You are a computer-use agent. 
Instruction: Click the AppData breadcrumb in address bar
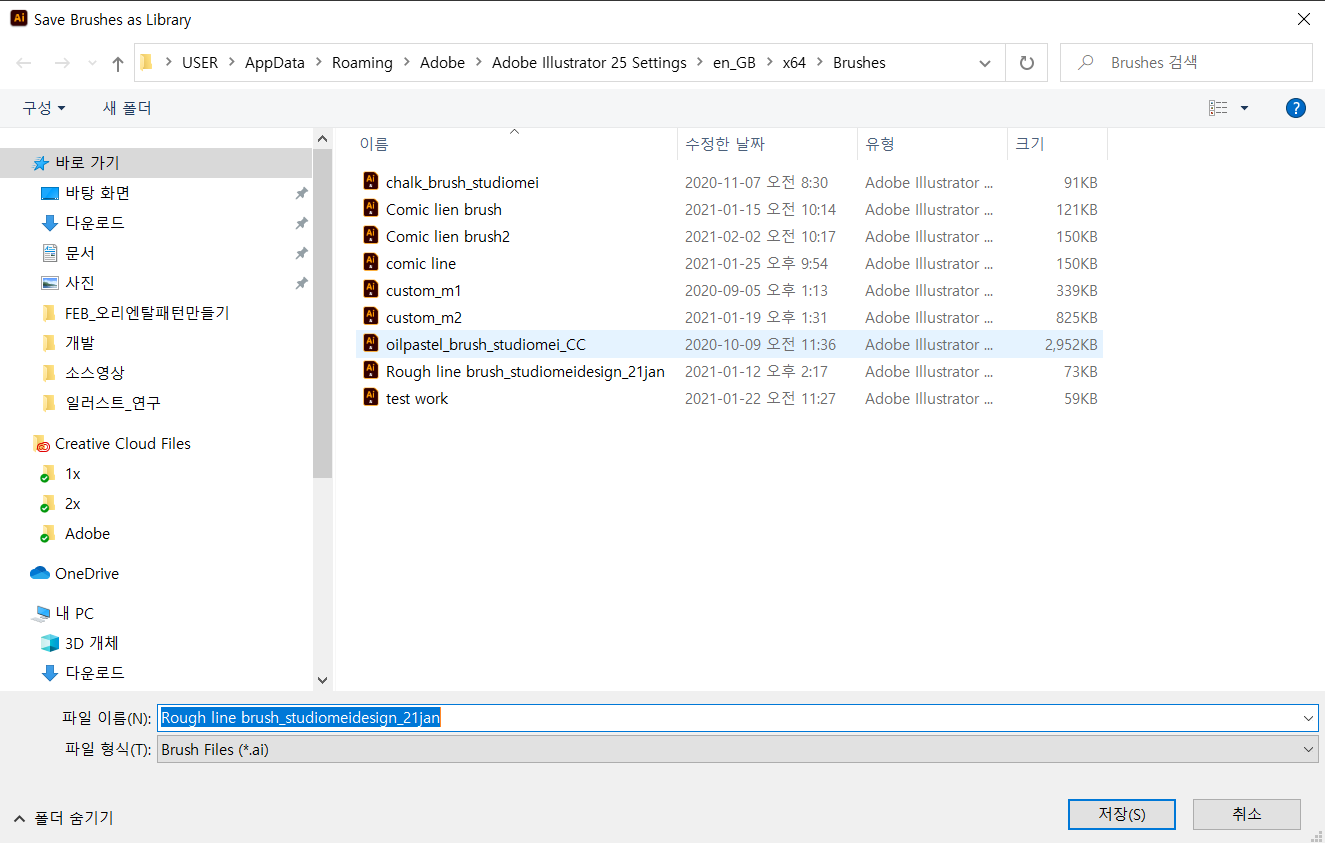pos(274,63)
